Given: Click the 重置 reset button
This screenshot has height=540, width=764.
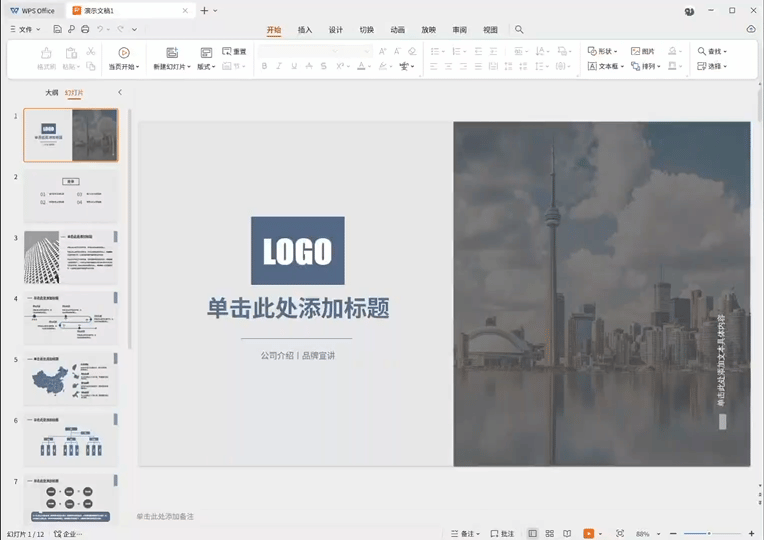Looking at the screenshot, I should [234, 51].
